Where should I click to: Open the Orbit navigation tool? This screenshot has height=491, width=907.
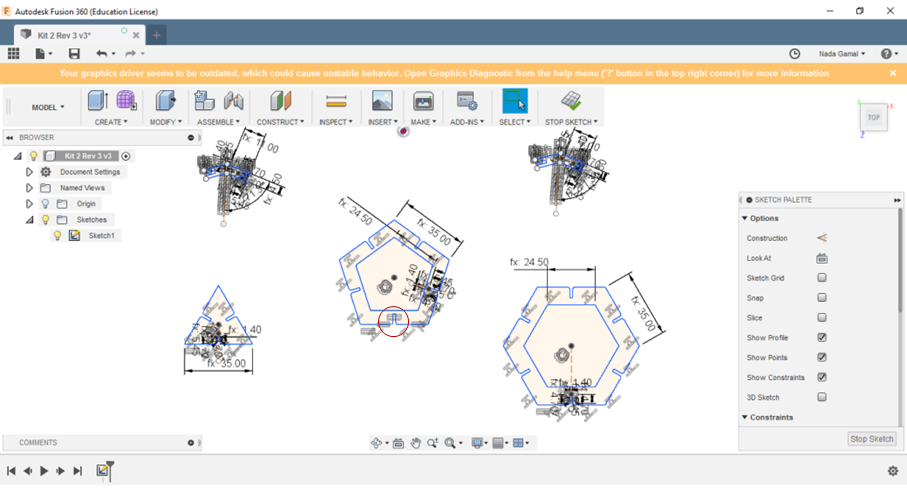(377, 443)
